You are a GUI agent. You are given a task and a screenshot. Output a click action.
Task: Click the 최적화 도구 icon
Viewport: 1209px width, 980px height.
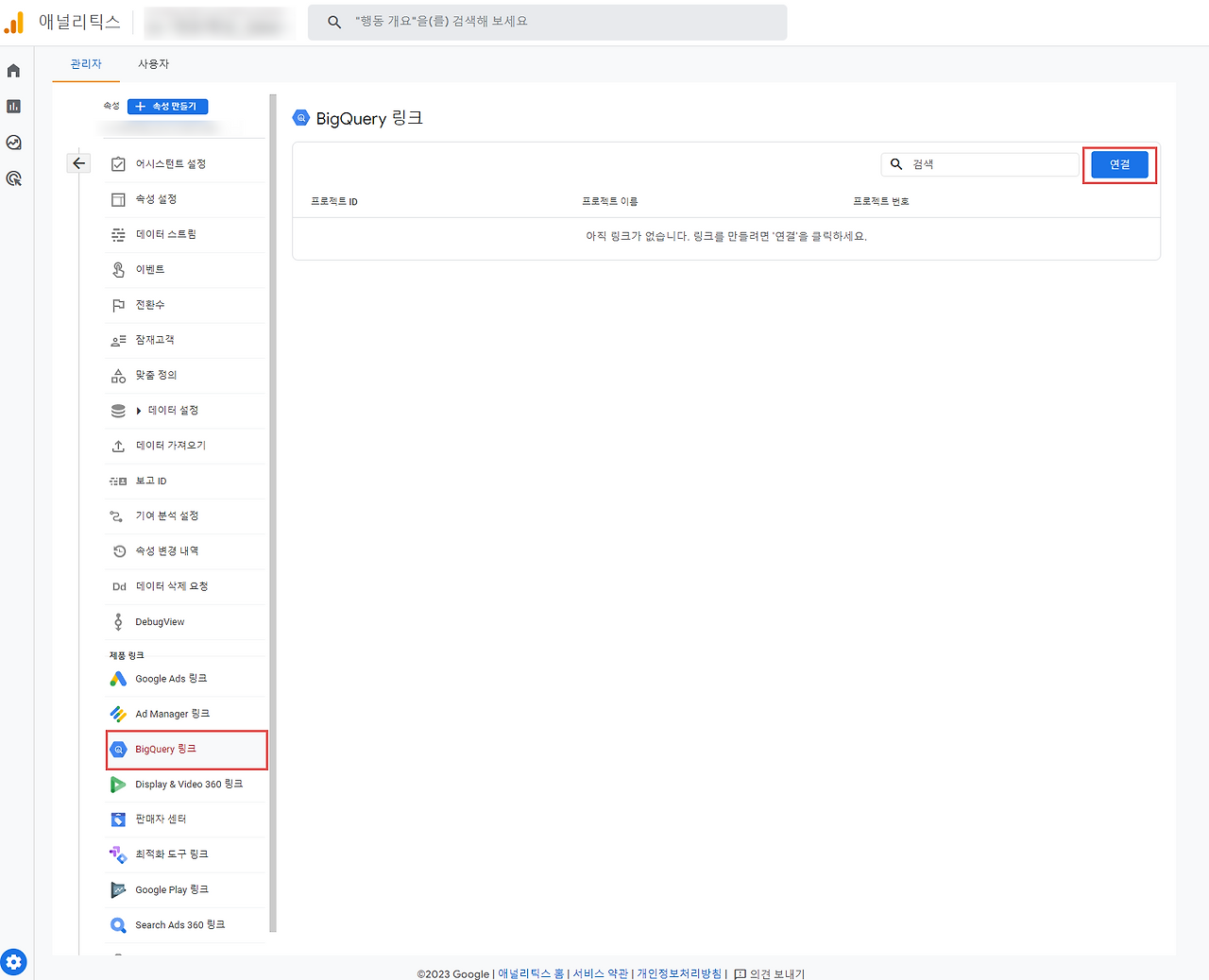[x=118, y=854]
